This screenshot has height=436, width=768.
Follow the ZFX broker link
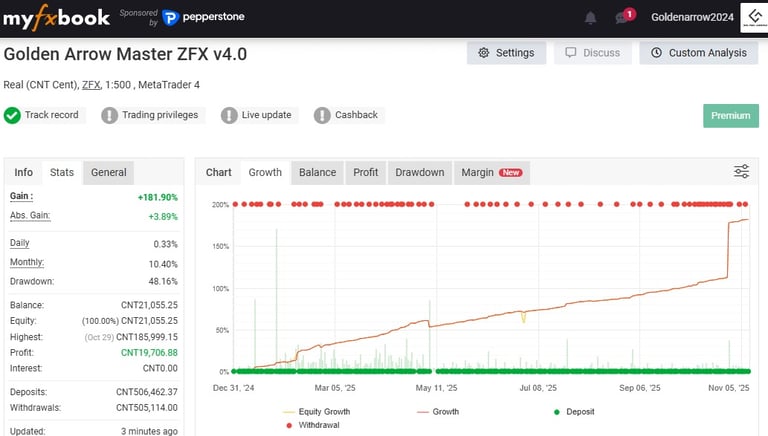pyautogui.click(x=91, y=85)
